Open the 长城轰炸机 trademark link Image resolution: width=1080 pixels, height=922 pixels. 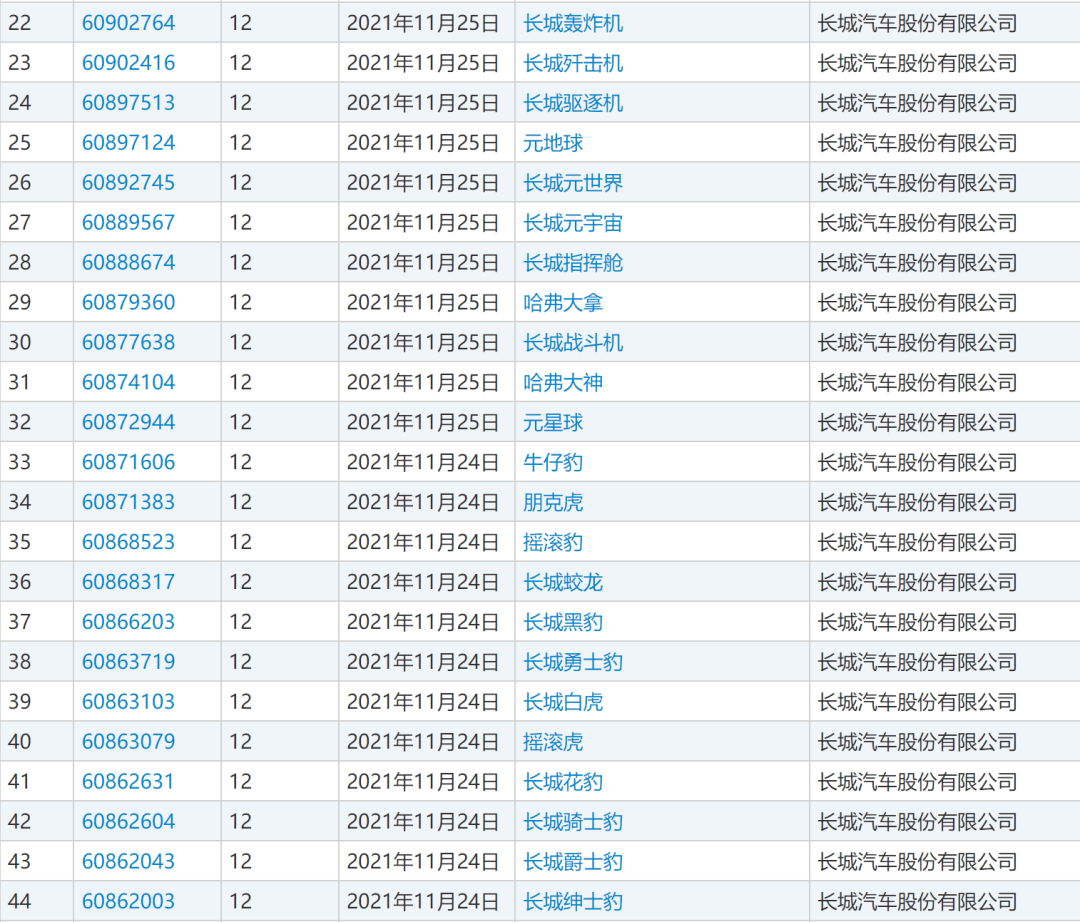(573, 23)
